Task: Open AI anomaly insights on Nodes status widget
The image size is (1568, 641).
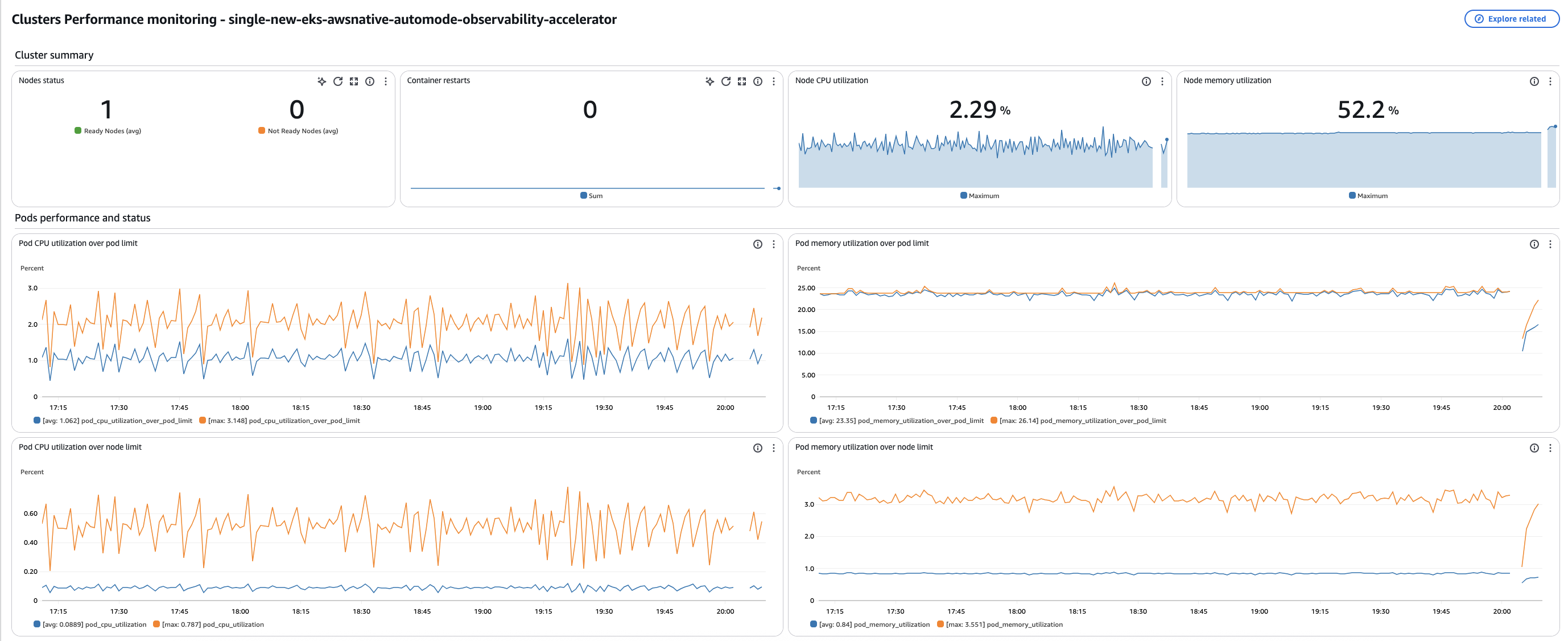Action: (321, 81)
